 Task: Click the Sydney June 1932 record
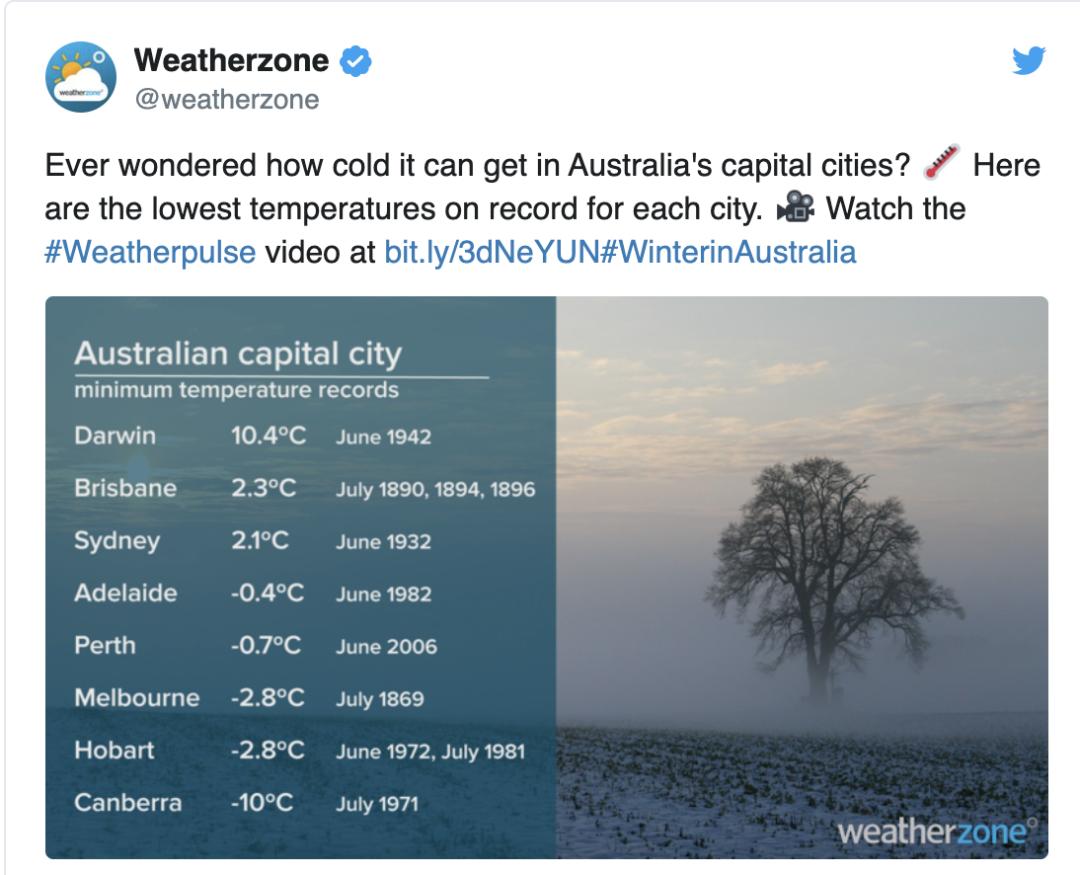click(x=383, y=542)
